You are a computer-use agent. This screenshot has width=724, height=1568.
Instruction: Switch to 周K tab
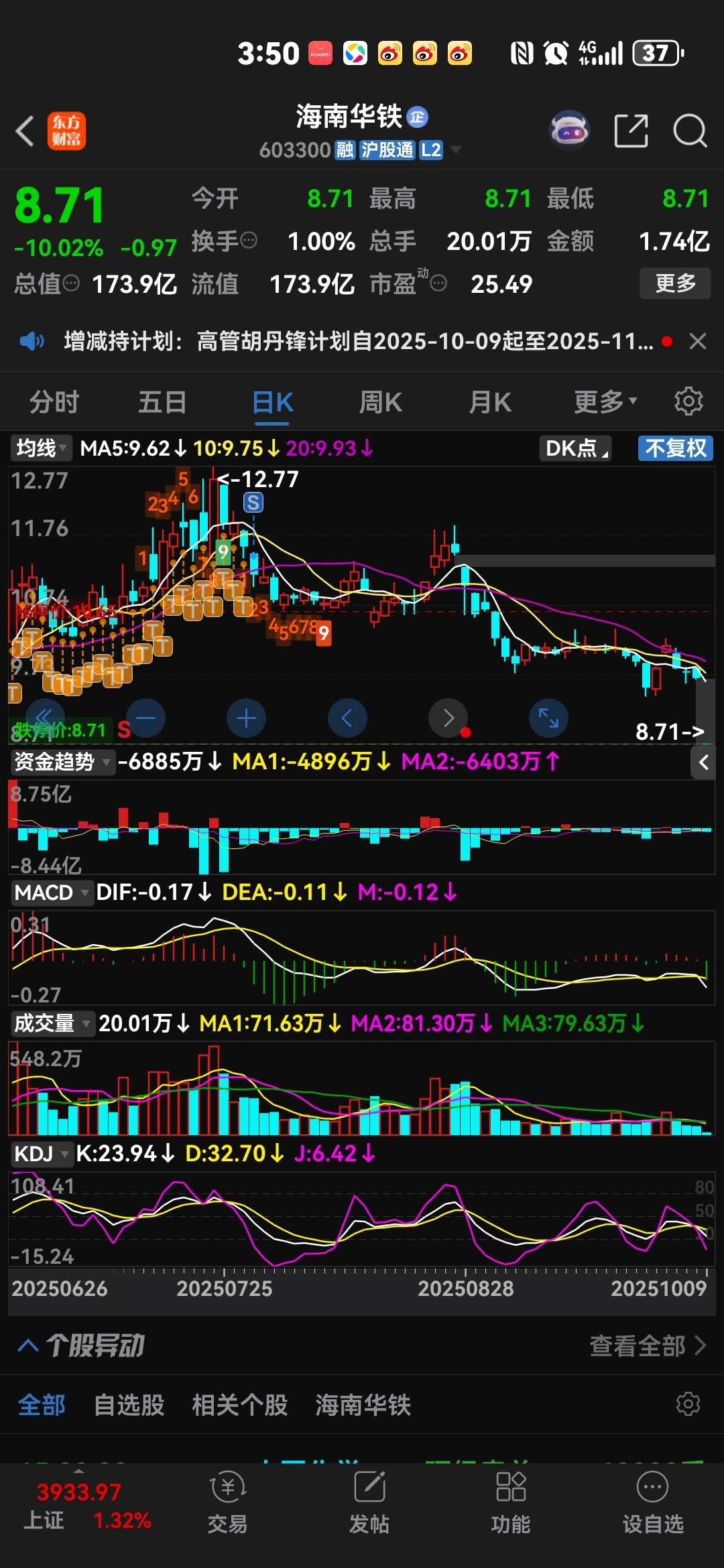tap(380, 402)
